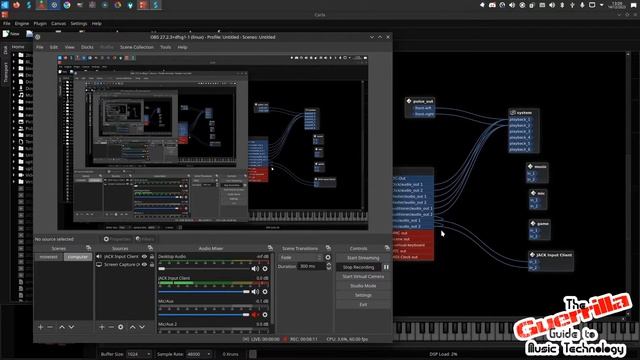Image resolution: width=640 pixels, height=360 pixels.
Task: Open the Sample Rate dropdown in Carla
Action: coord(199,354)
